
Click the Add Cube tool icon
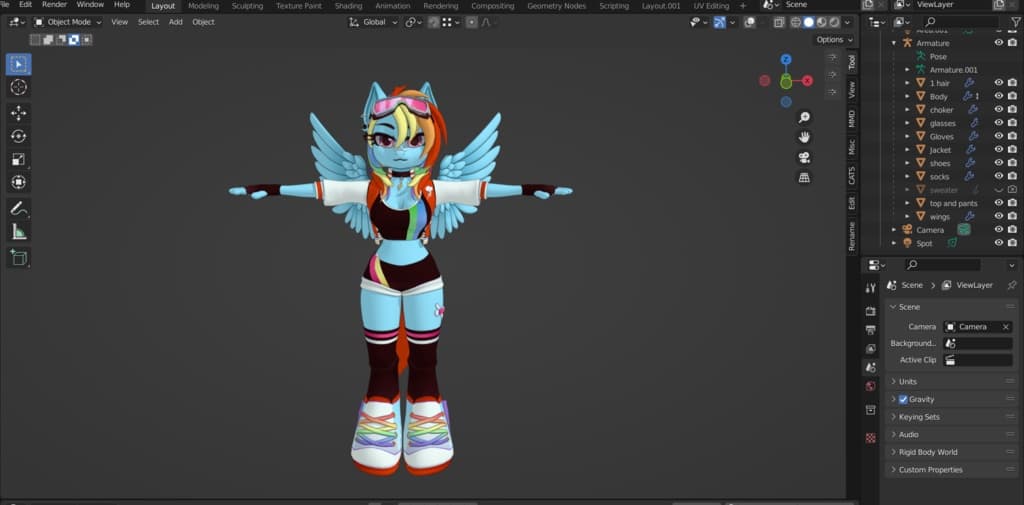coord(18,257)
